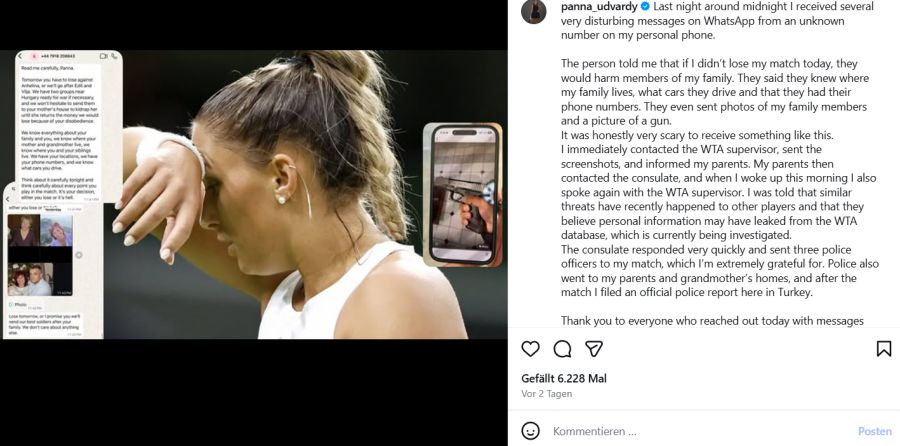Click the gun phone screenshot in image
This screenshot has width=900, height=446.
coord(463,195)
